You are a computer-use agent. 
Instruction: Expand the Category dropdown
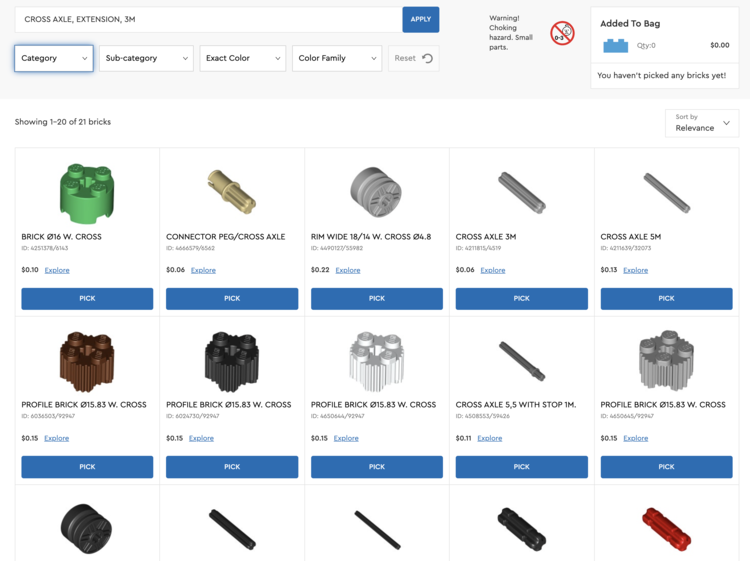pos(54,58)
